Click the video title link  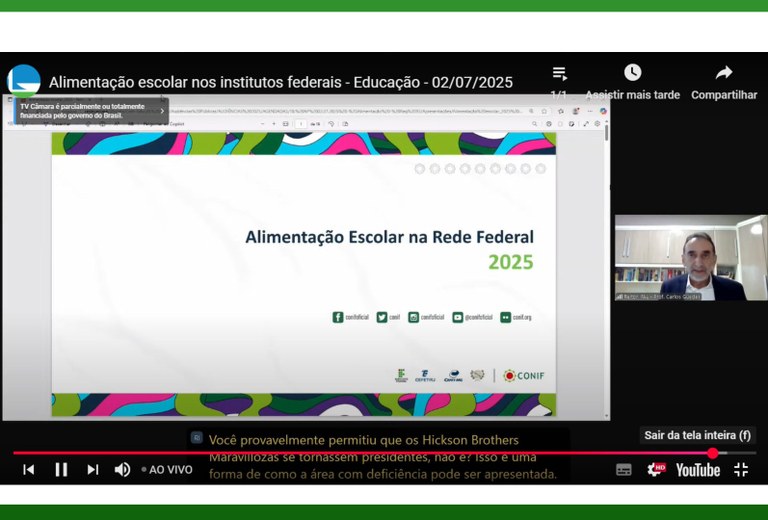(x=280, y=82)
